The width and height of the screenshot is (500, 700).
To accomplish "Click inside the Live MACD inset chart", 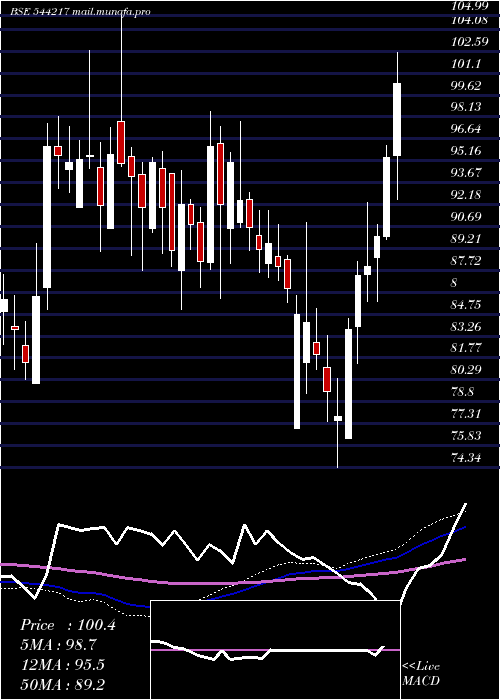I will 275,650.
